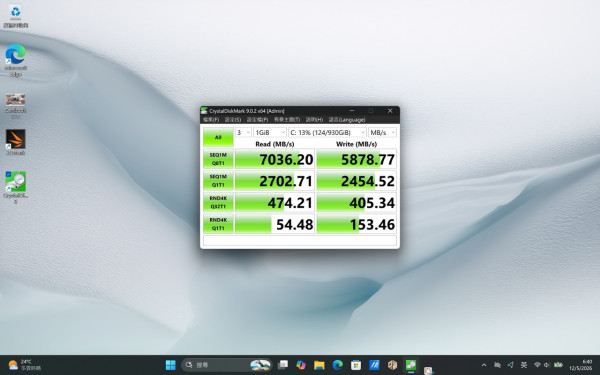Screen dimensions: 600x375
Task: Click the write result 5878.77
Action: click(356, 159)
